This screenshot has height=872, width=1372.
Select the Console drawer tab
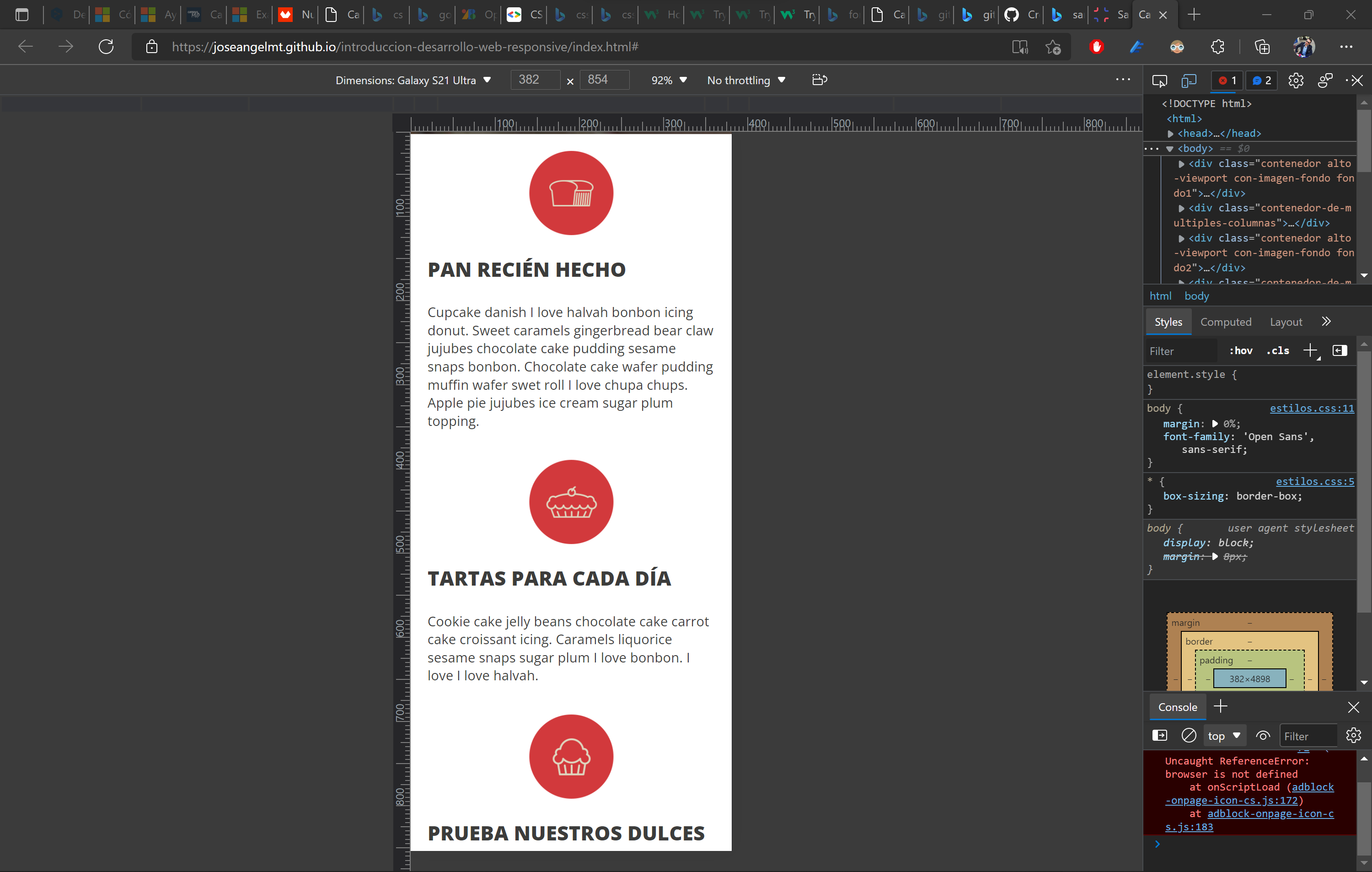(x=1177, y=707)
